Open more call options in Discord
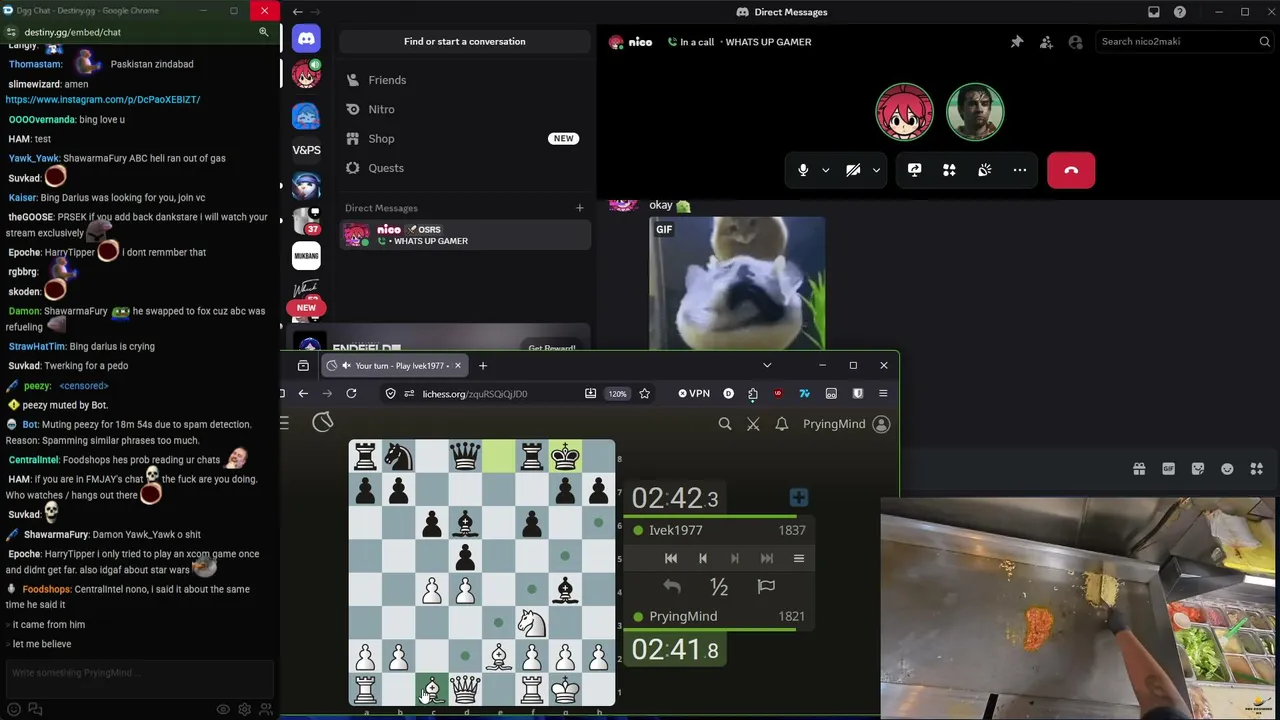The image size is (1280, 720). 1020,170
